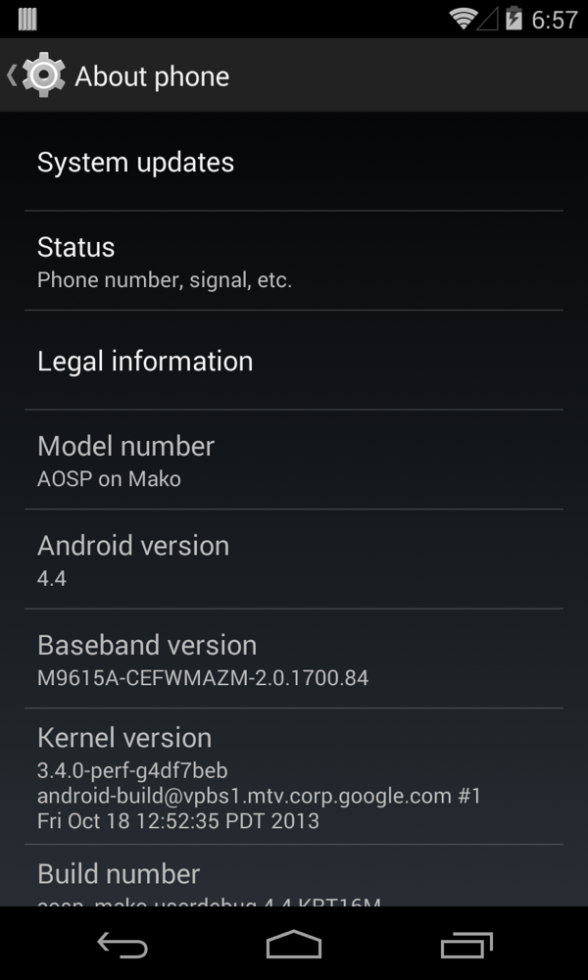588x980 pixels.
Task: Select the Baseband version row
Action: pos(294,659)
